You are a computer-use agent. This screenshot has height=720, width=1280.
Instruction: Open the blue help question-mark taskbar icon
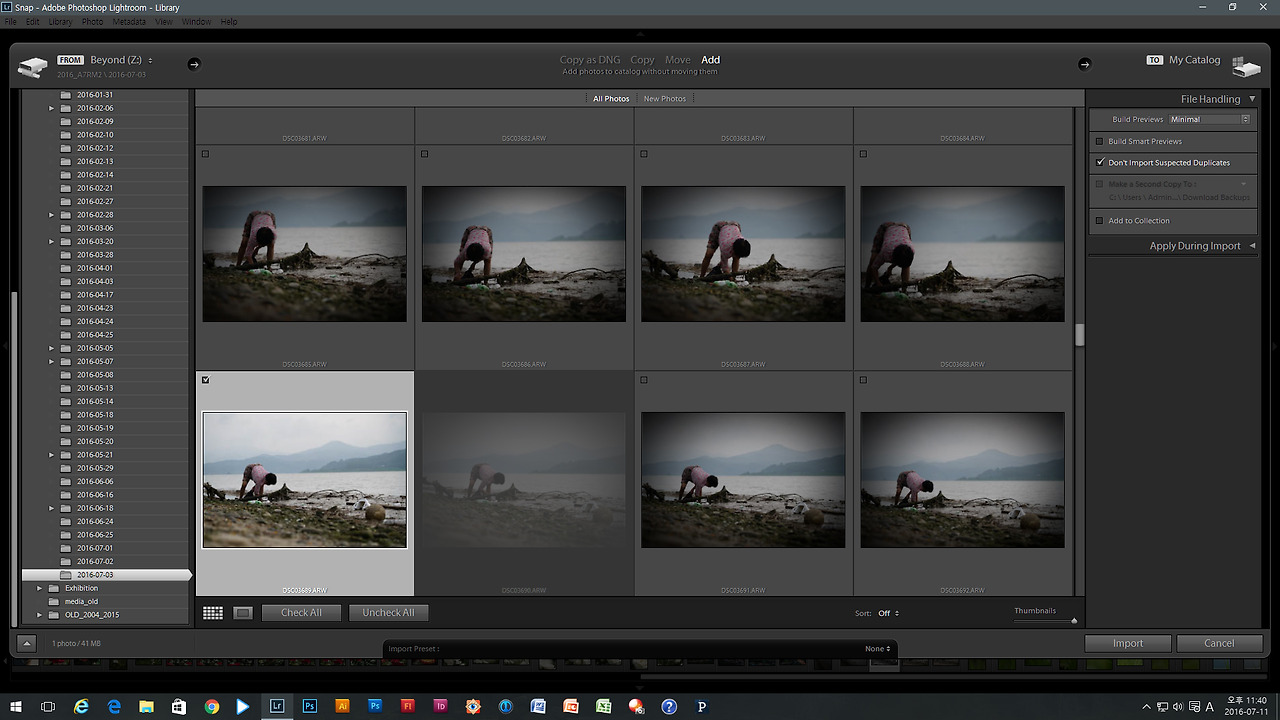tap(669, 706)
